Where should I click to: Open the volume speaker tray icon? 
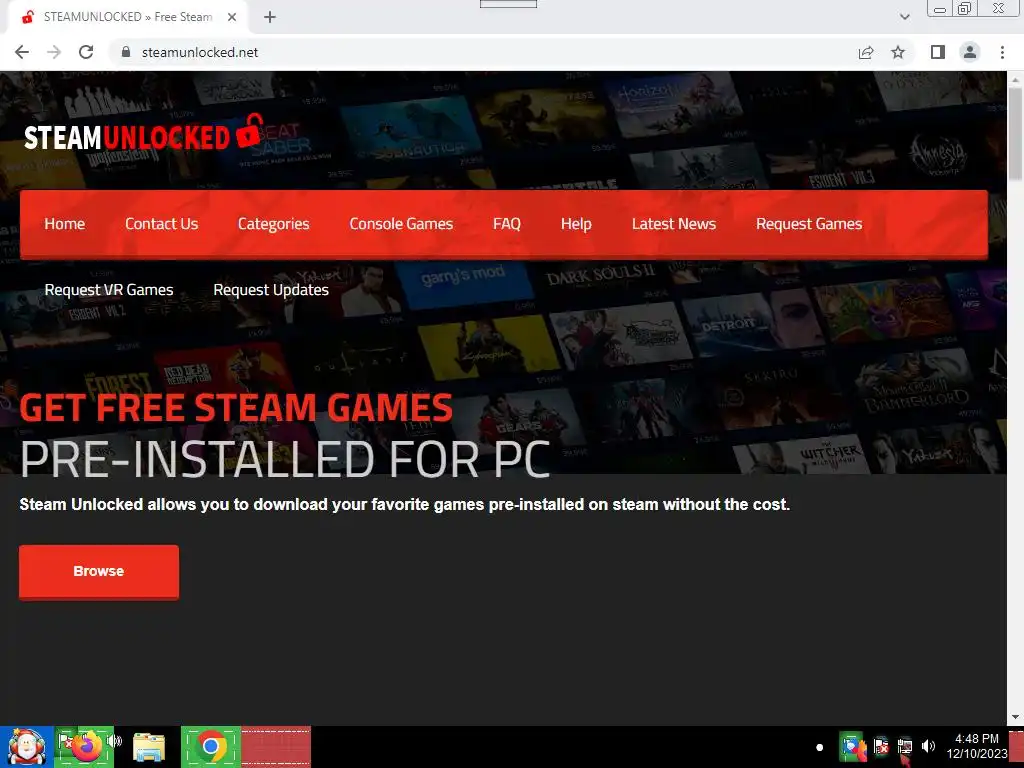coord(928,746)
